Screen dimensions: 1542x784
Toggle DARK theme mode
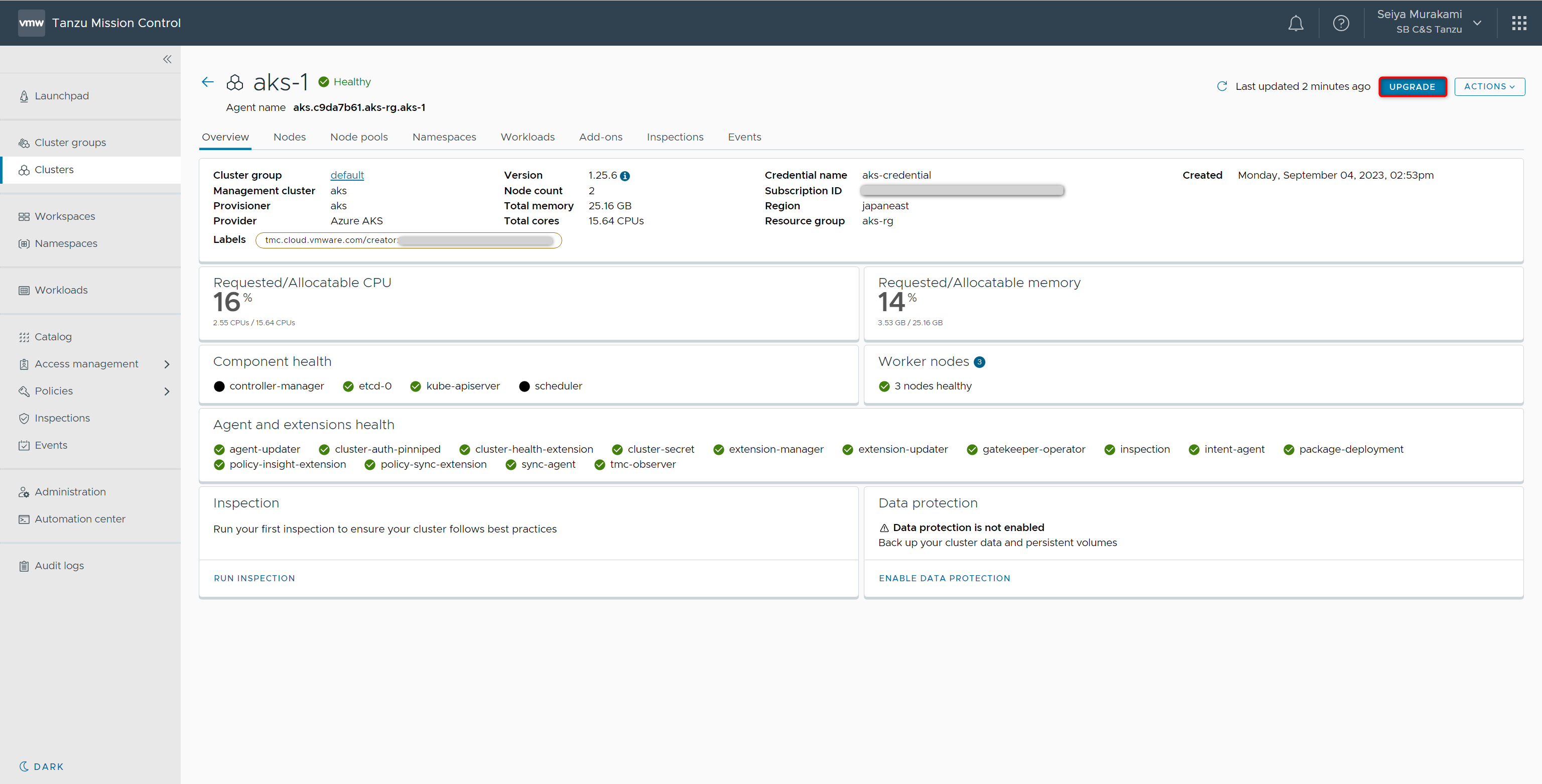pyautogui.click(x=41, y=766)
